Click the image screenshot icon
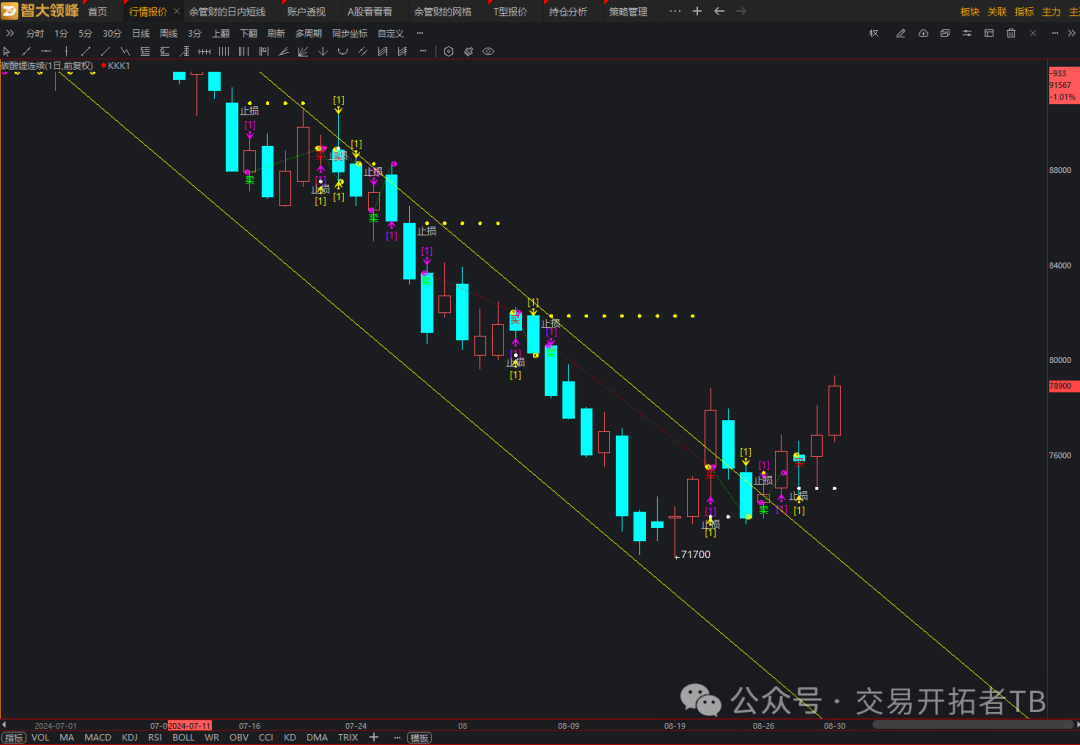1080x745 pixels. click(945, 33)
